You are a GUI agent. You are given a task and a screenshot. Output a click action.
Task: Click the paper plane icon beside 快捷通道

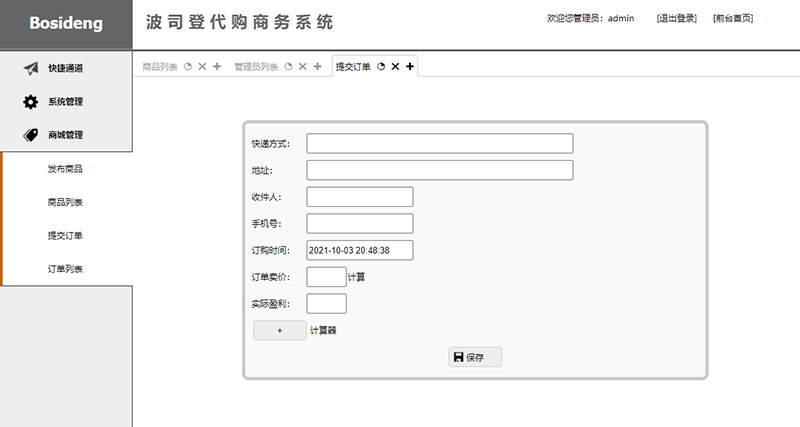(31, 68)
